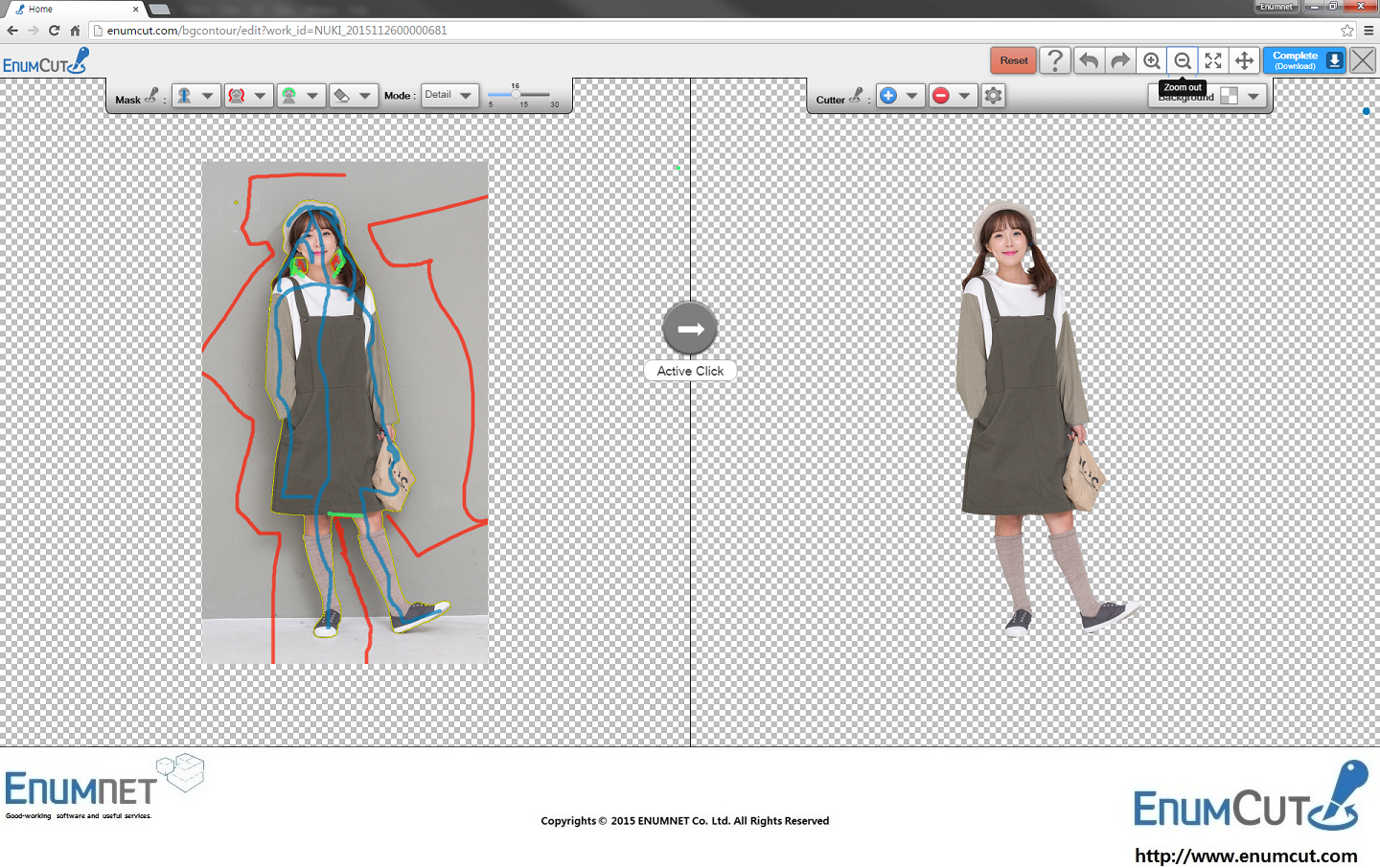Screen dimensions: 1380x868
Task: Close the editor with the X icon
Action: tap(1363, 60)
